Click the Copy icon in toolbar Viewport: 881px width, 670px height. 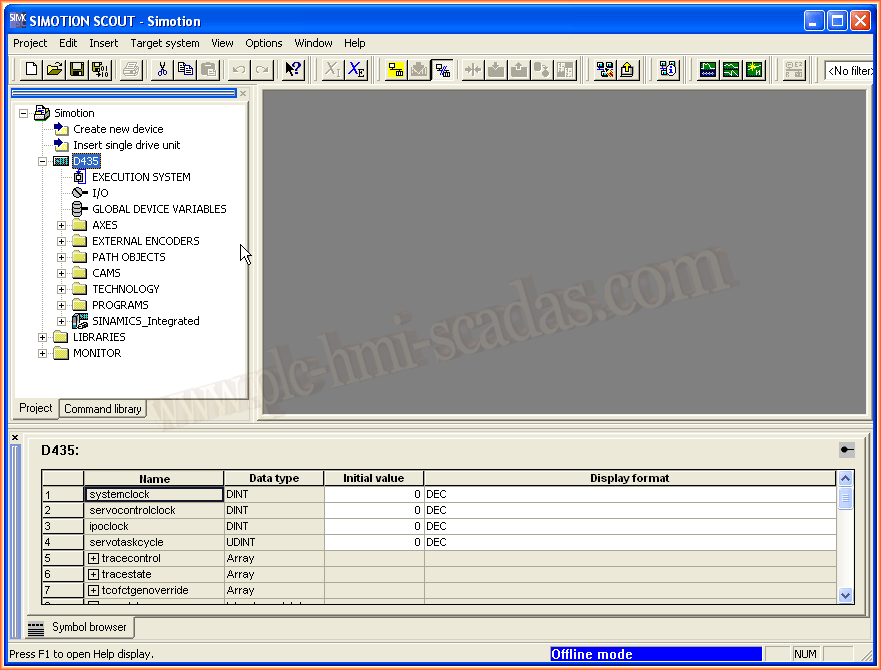185,70
